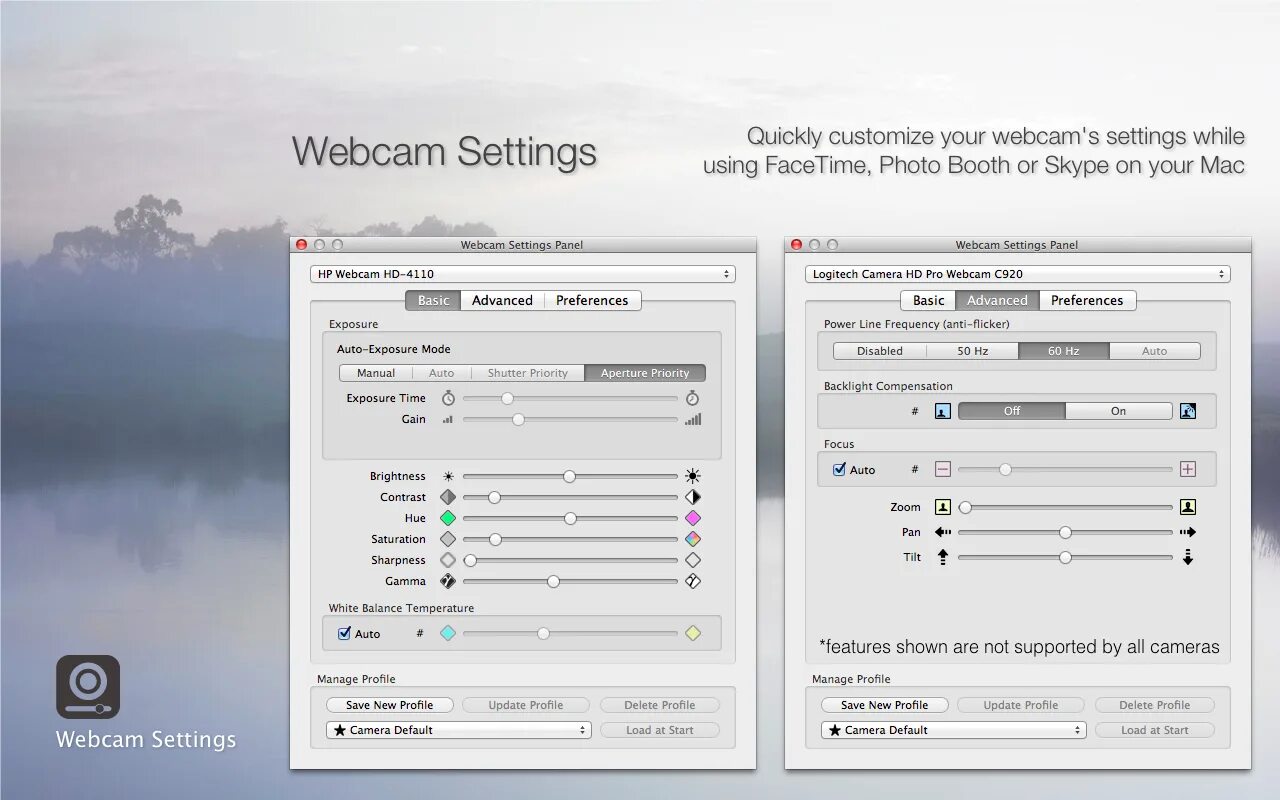The width and height of the screenshot is (1280, 800).
Task: Open the Camera Default profile selector
Action: 457,729
